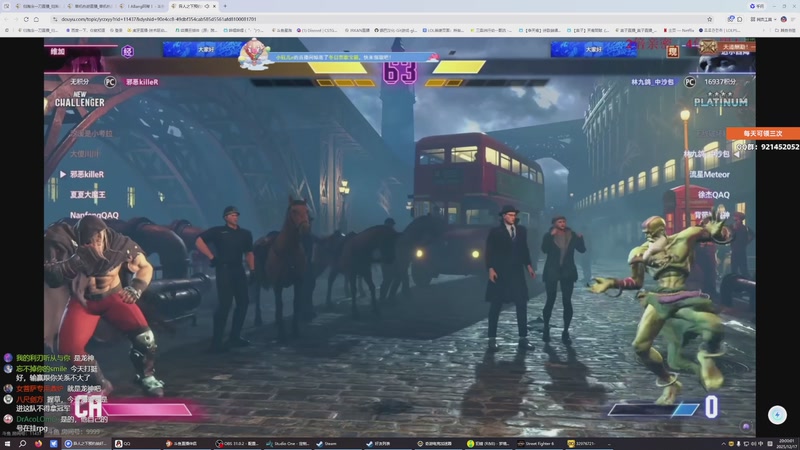800x450 pixels.
Task: Open the tab overview button at far left
Action: click(x=7, y=6)
